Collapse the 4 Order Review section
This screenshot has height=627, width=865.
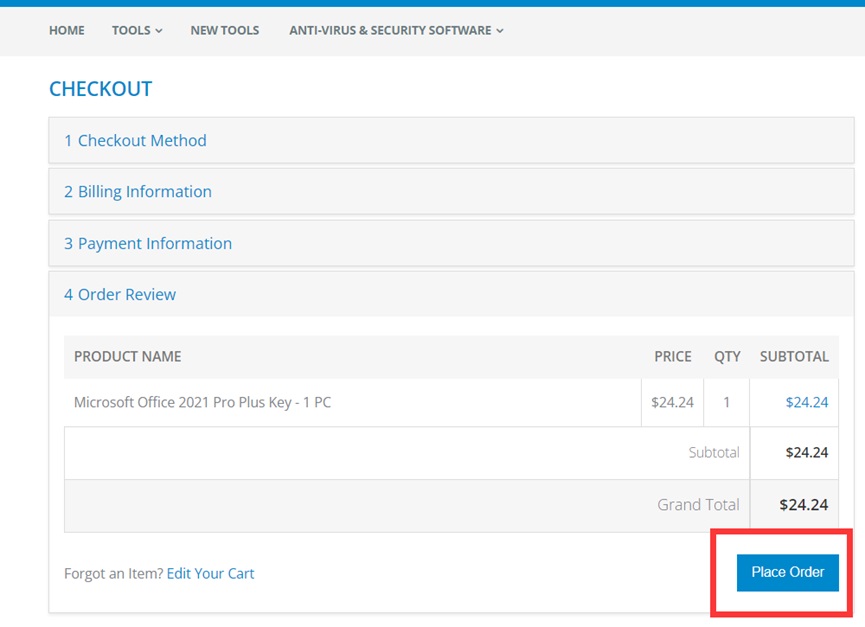(120, 295)
